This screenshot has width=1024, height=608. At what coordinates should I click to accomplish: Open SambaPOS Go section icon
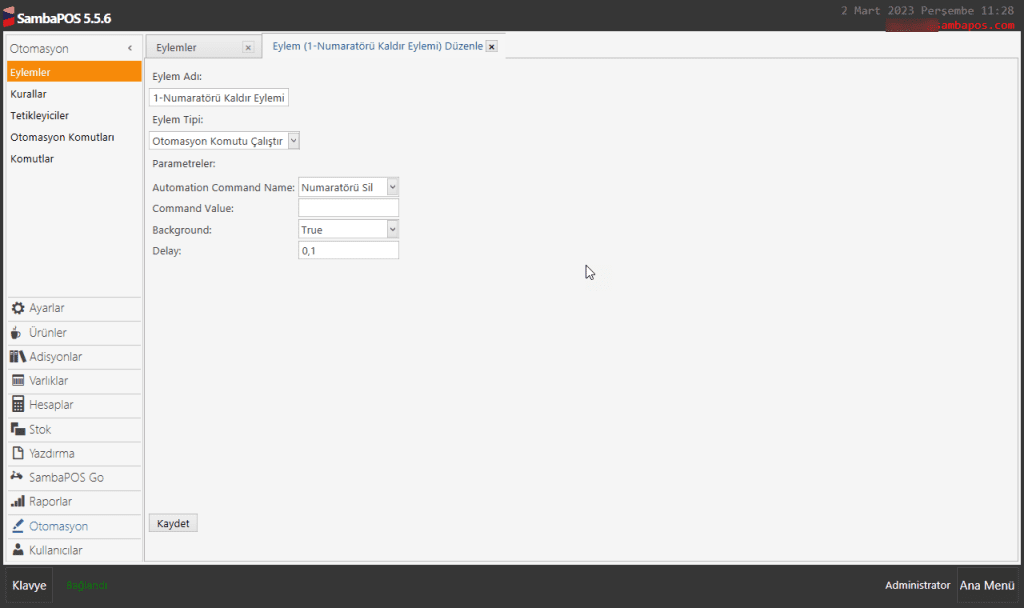(17, 477)
